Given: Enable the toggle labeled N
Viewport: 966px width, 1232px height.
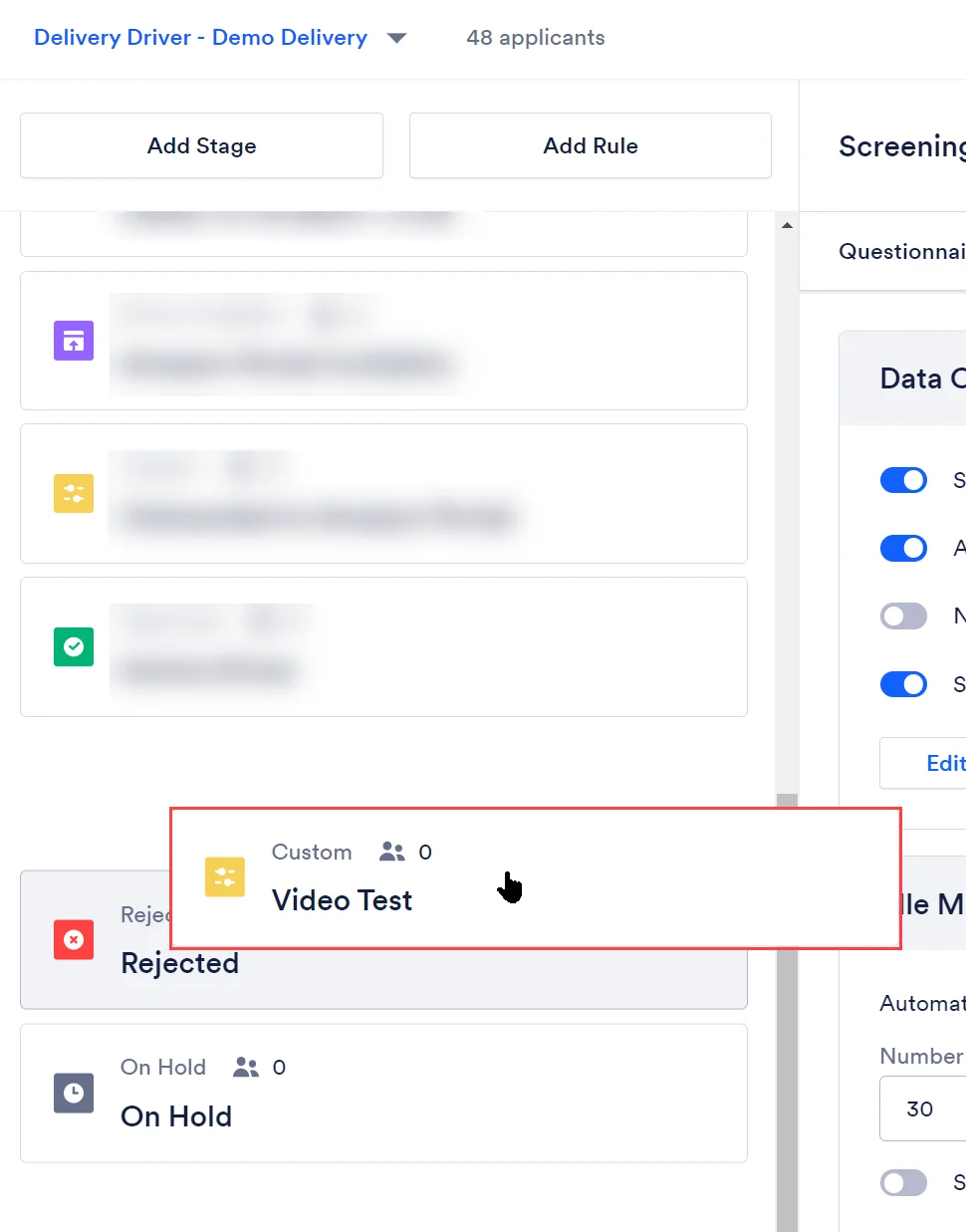Looking at the screenshot, I should coord(903,616).
